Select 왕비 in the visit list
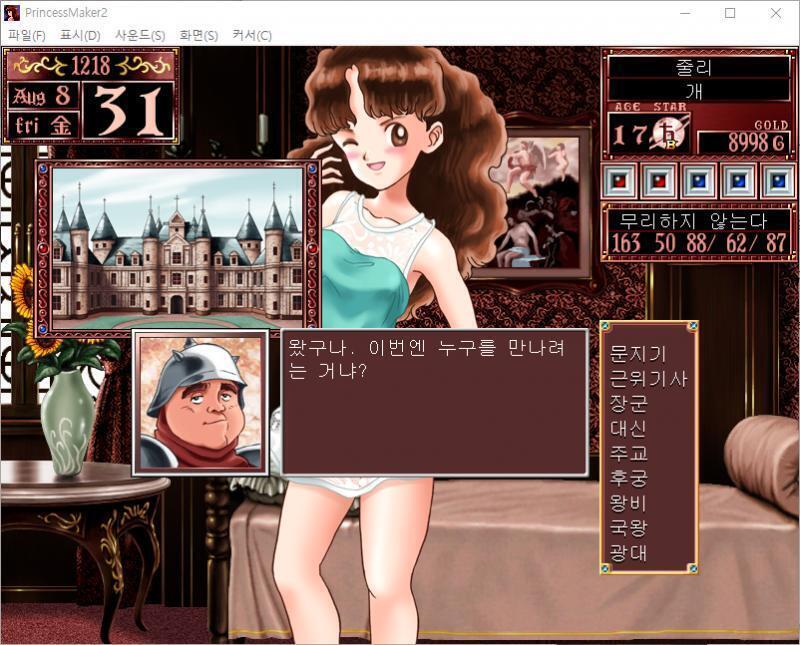 point(629,503)
